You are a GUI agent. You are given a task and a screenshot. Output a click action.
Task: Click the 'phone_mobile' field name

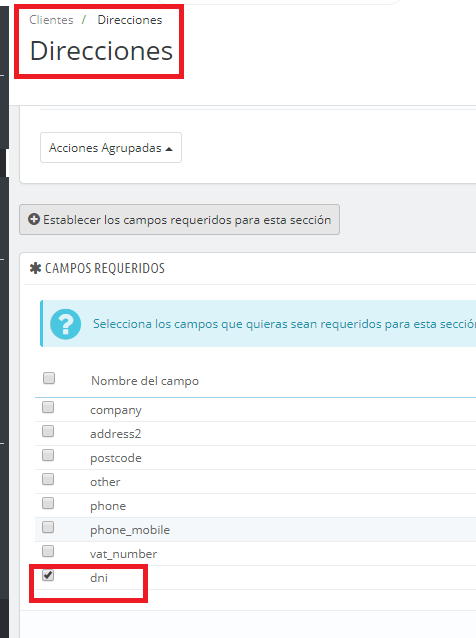click(130, 530)
